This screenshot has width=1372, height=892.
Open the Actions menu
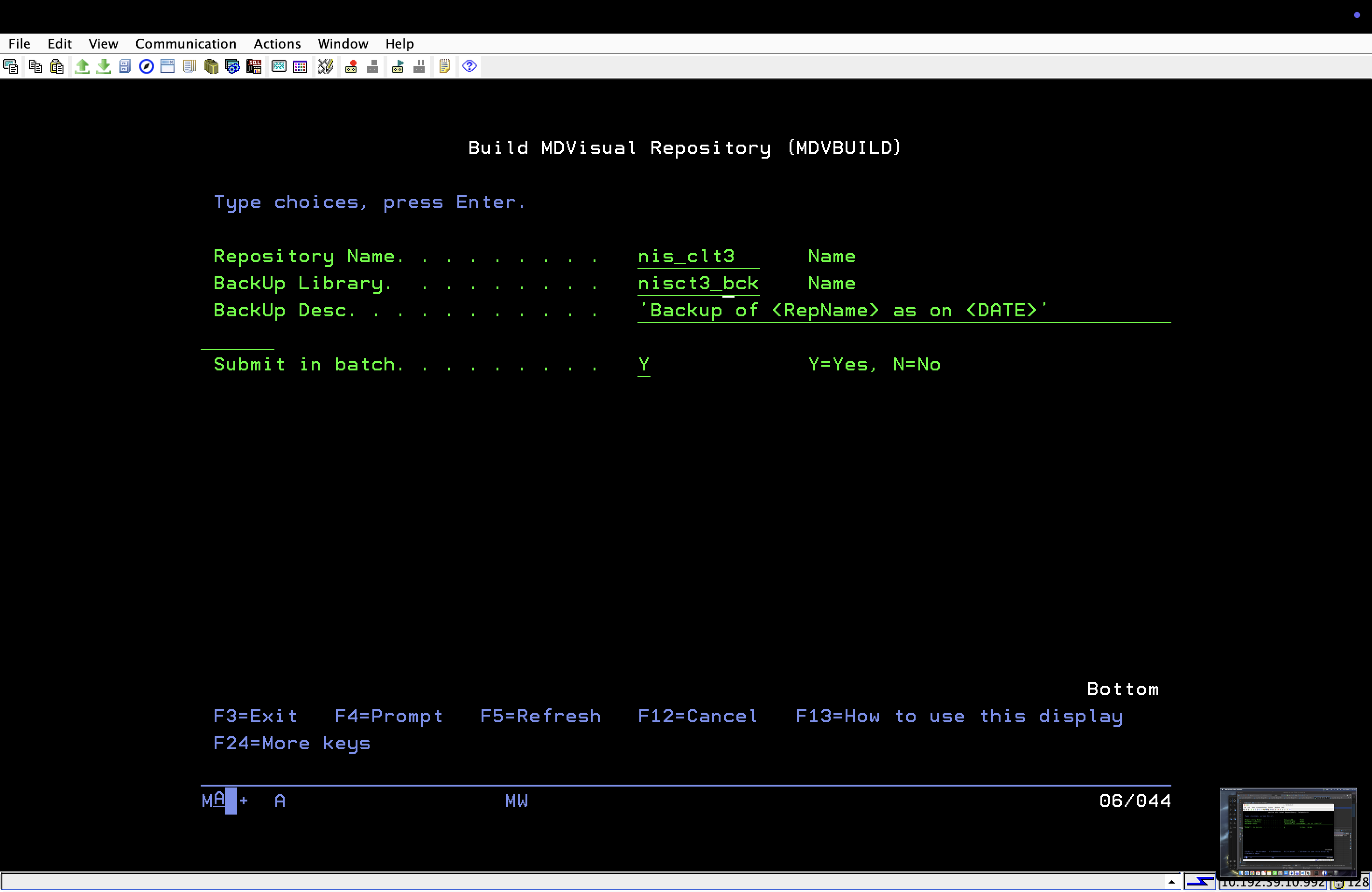(x=277, y=44)
